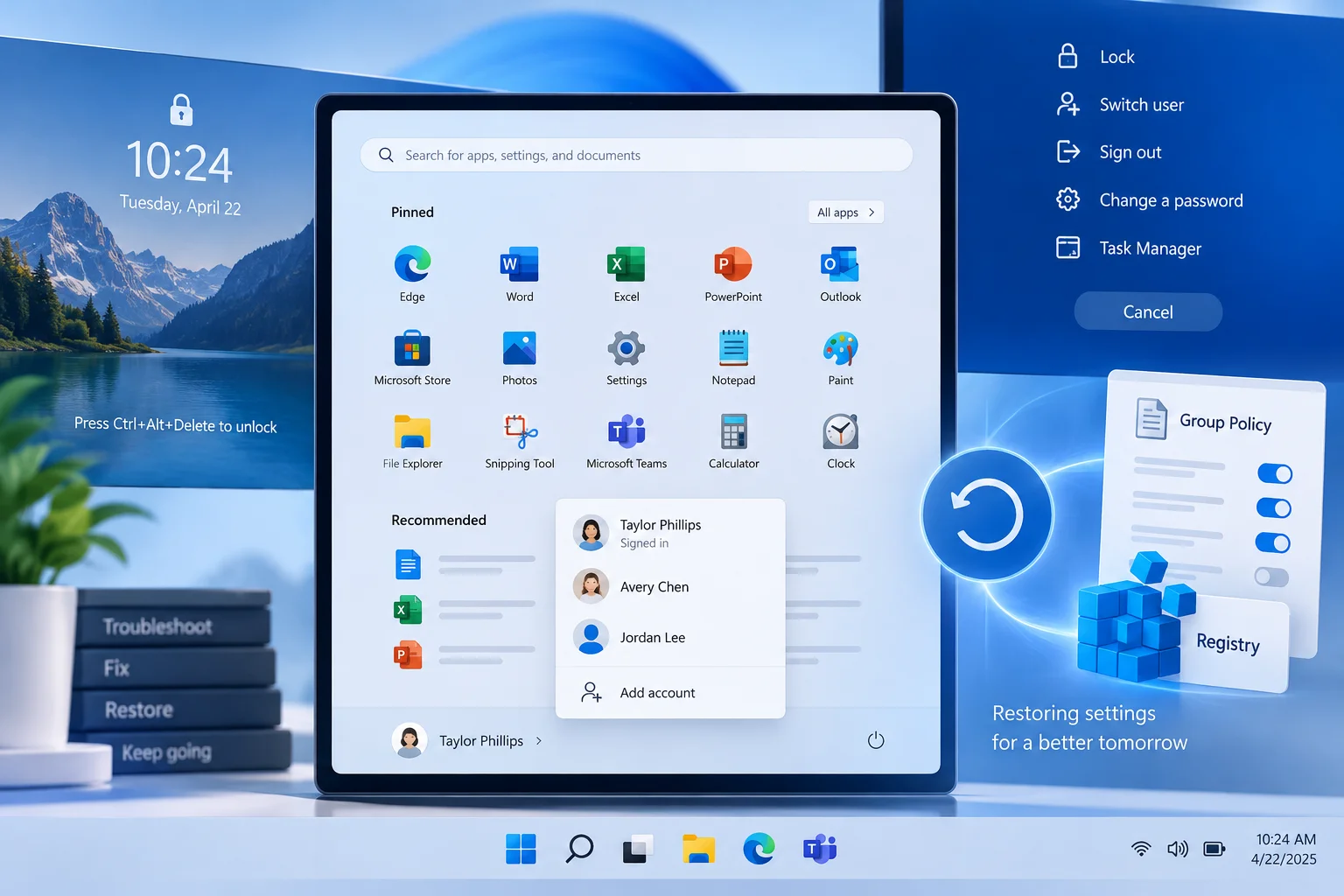Choose Sign out from the options list

(1109, 152)
